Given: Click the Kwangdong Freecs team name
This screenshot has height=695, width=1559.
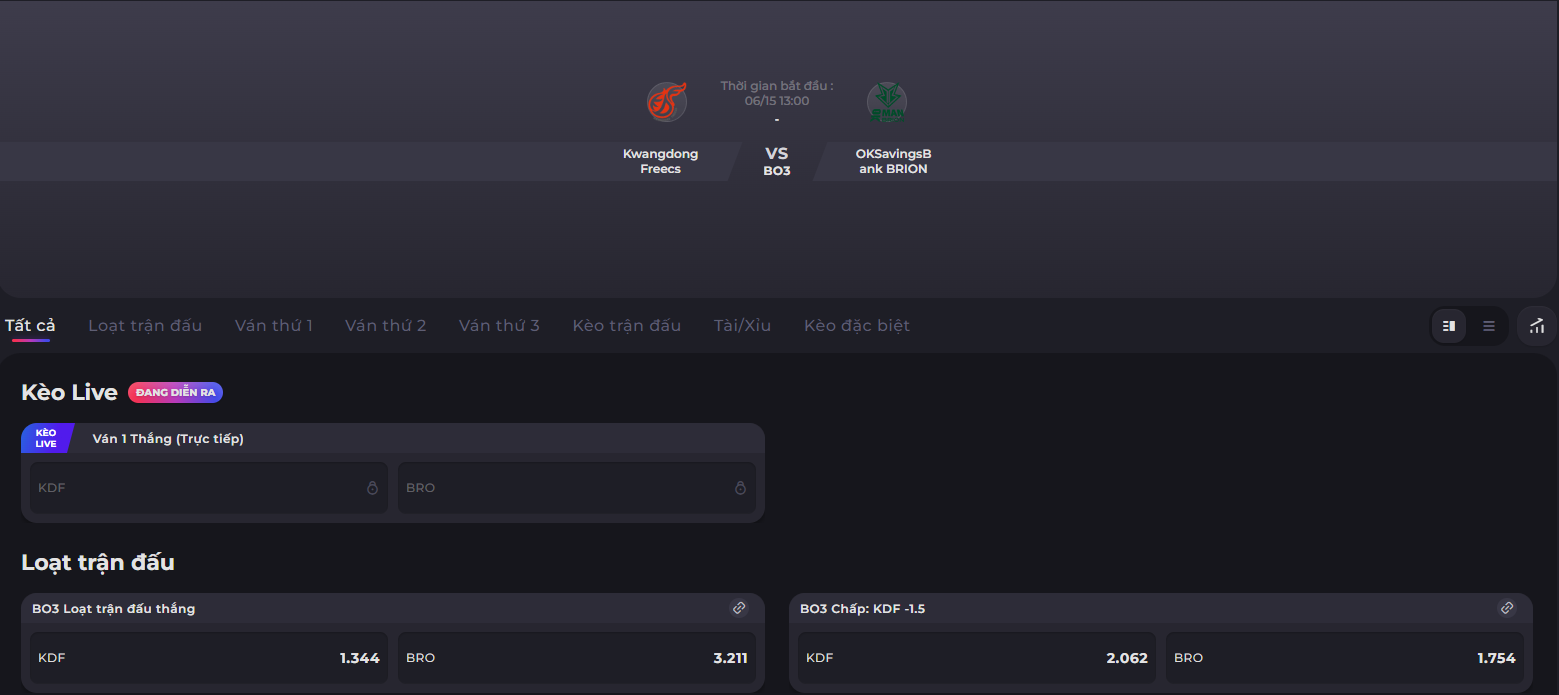Looking at the screenshot, I should (660, 161).
